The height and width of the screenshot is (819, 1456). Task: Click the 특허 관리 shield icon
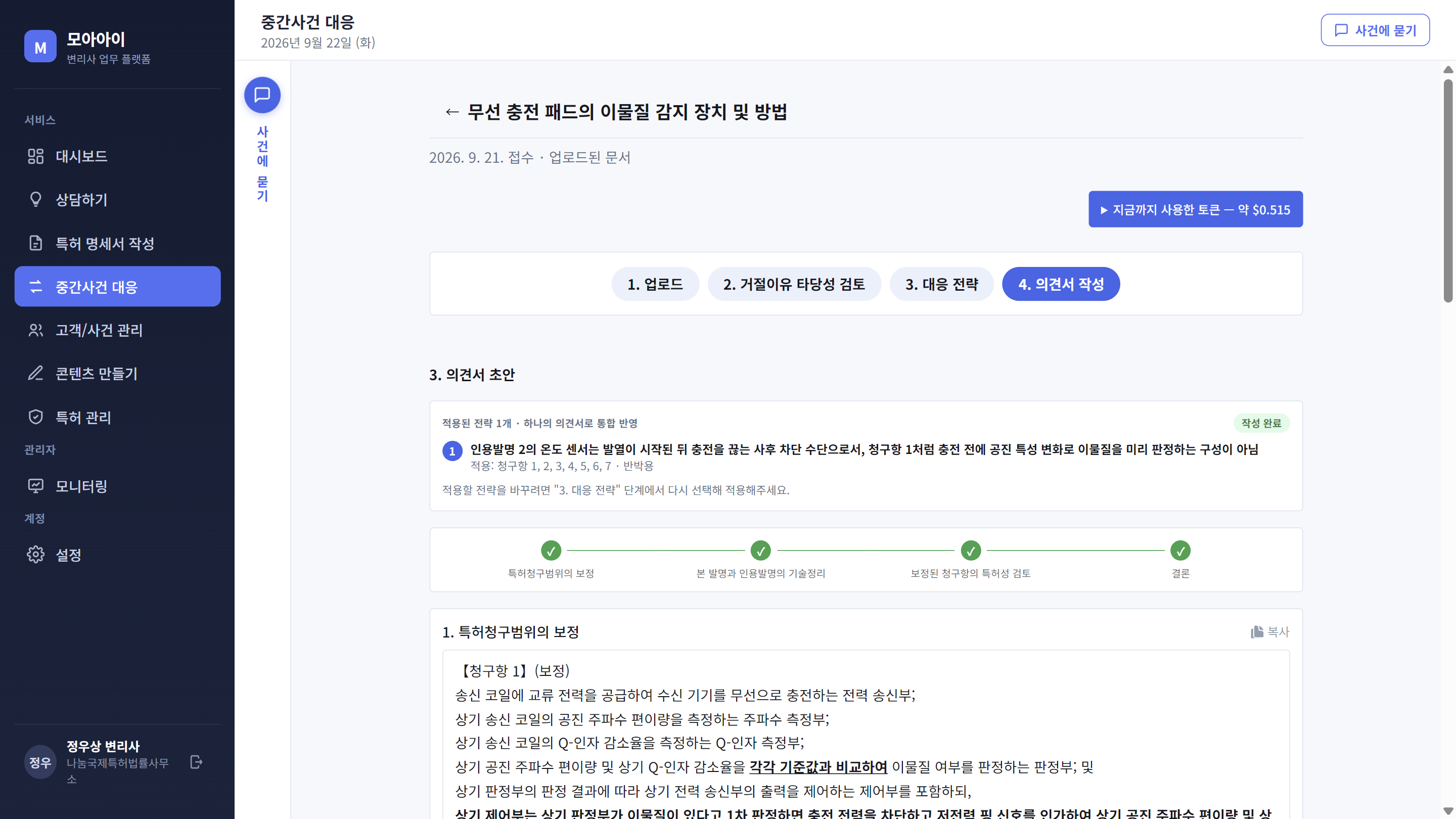pos(35,417)
